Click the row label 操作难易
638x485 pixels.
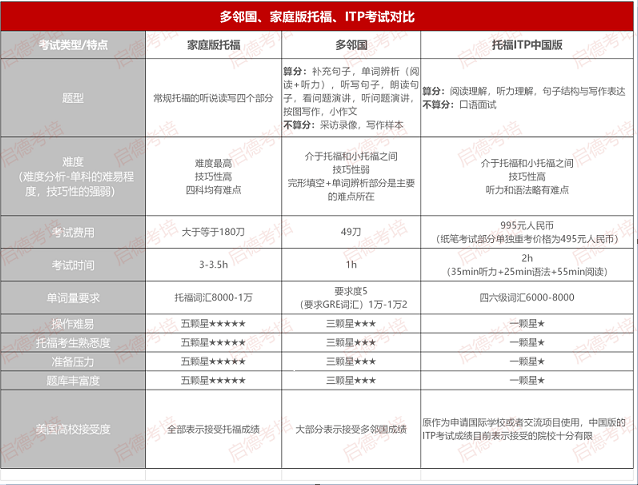[73, 324]
